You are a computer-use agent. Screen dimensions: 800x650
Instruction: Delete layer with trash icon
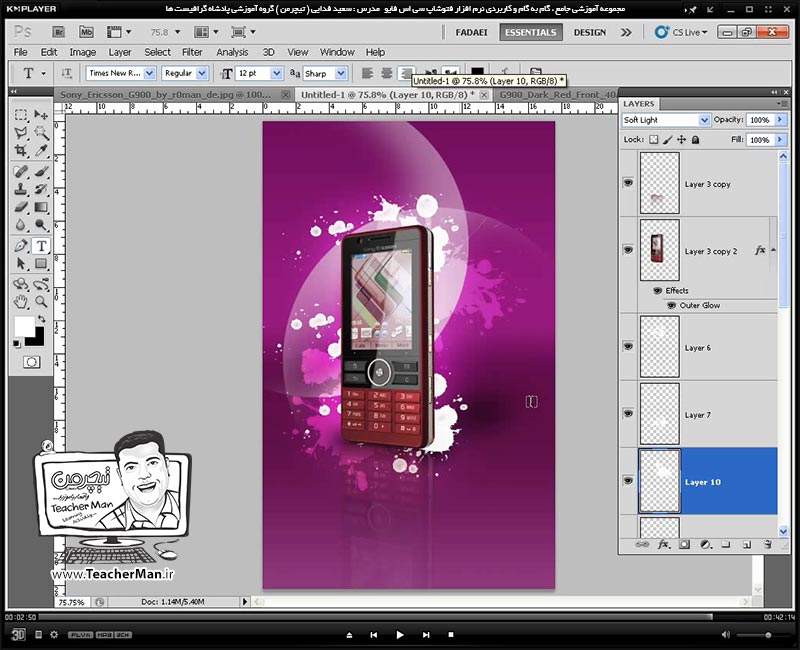768,544
